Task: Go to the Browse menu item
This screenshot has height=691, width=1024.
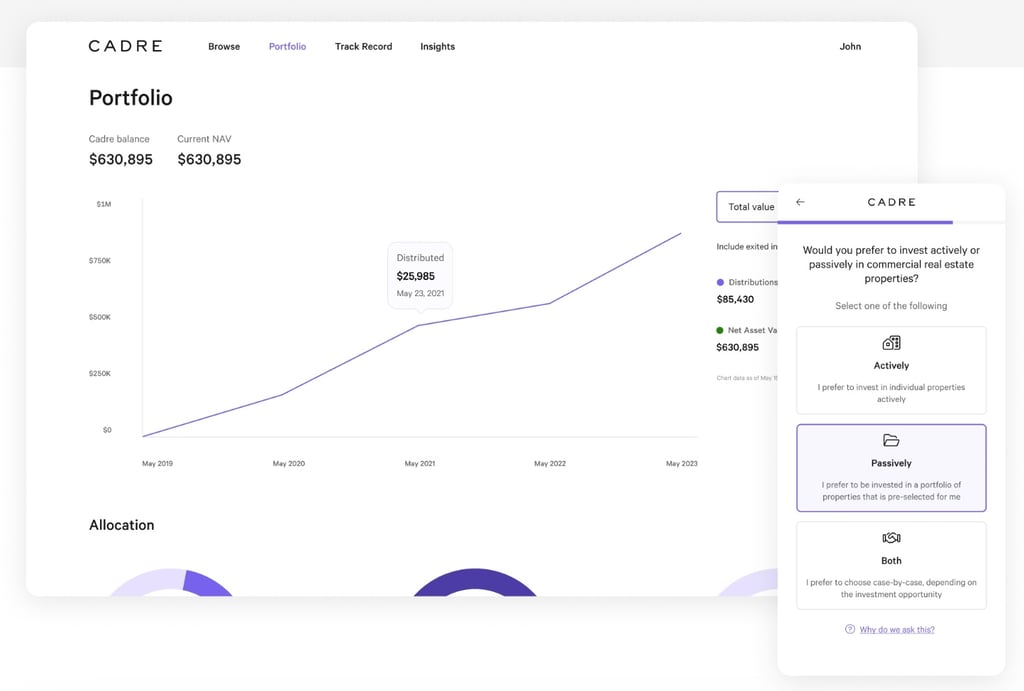Action: (224, 46)
